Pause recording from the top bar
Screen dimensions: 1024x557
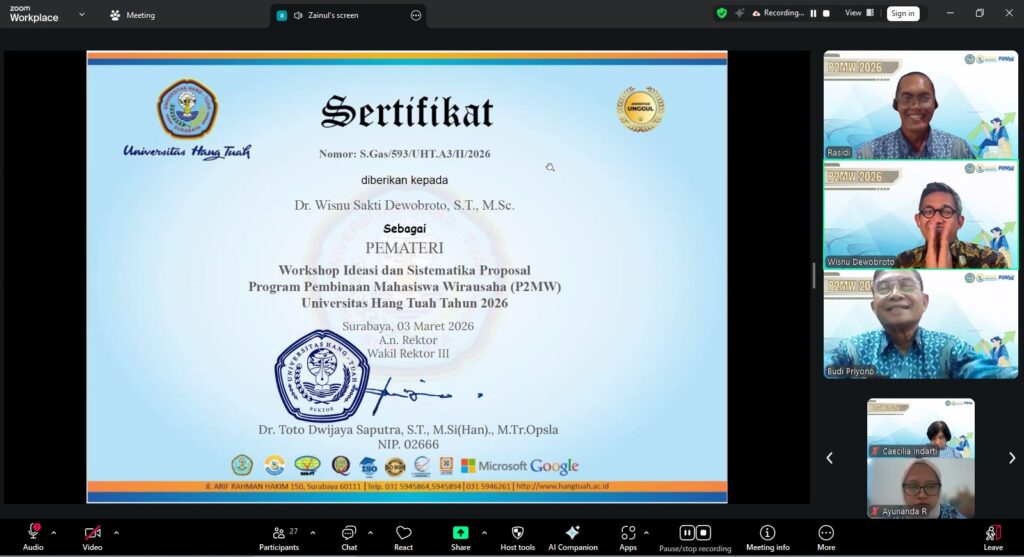812,13
